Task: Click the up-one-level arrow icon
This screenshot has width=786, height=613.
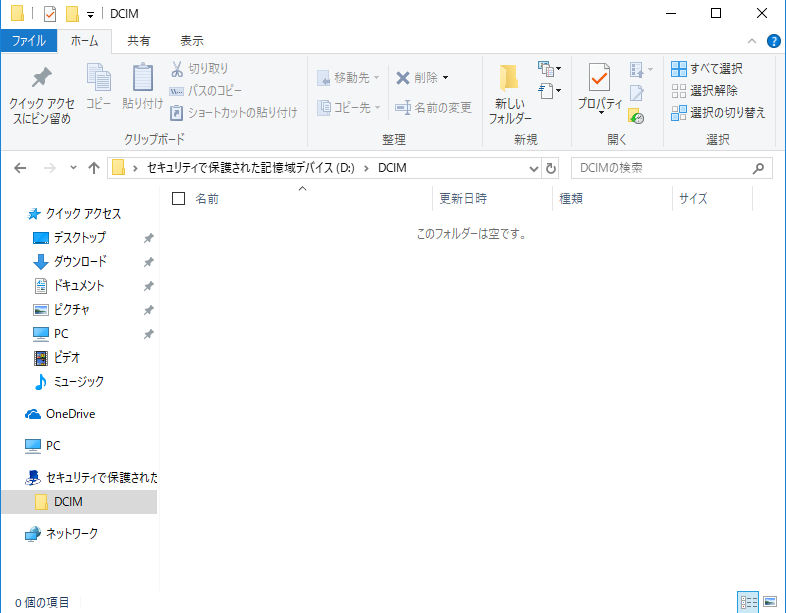Action: (93, 168)
